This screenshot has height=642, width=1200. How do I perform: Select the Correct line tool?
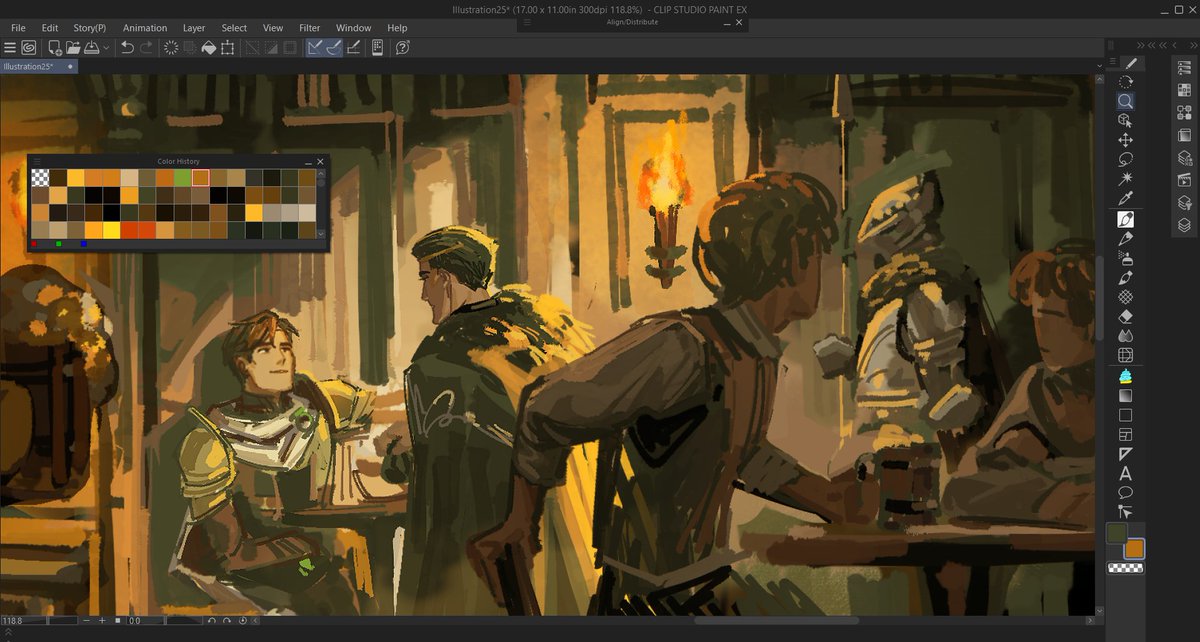[x=1125, y=511]
